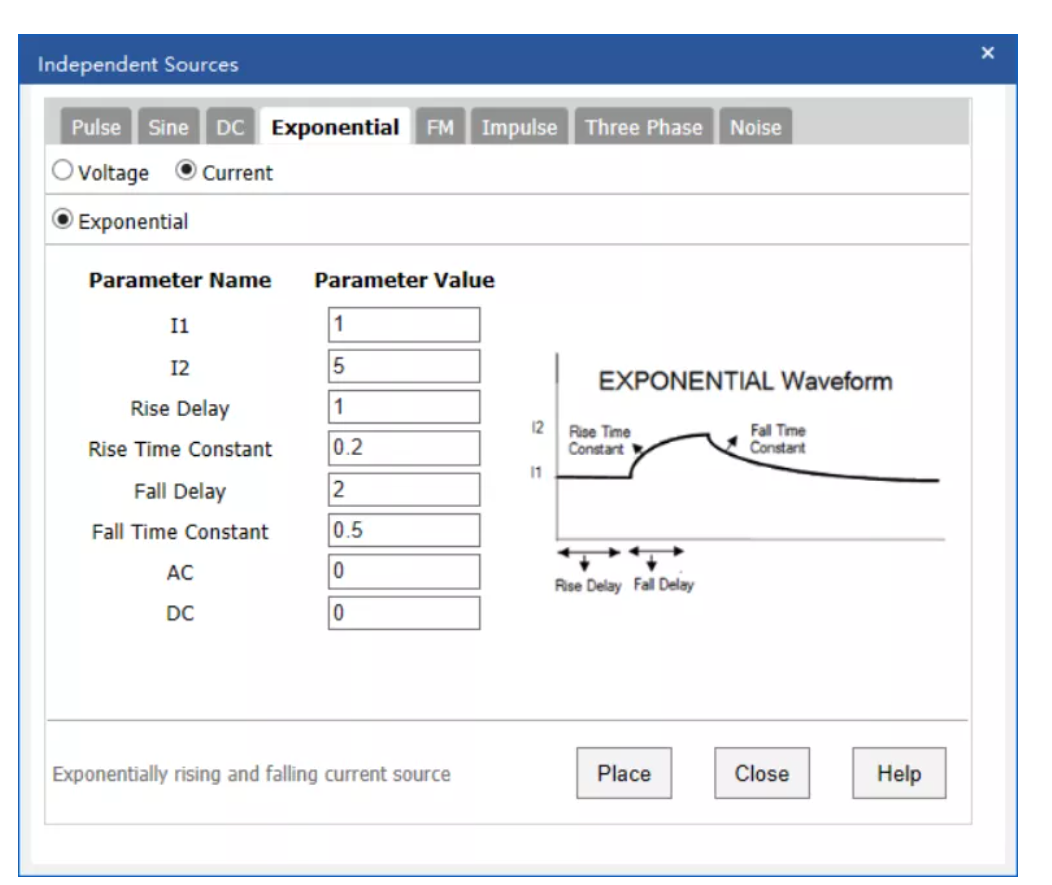Select the Exponential radio option
The image size is (1052, 885).
(63, 221)
